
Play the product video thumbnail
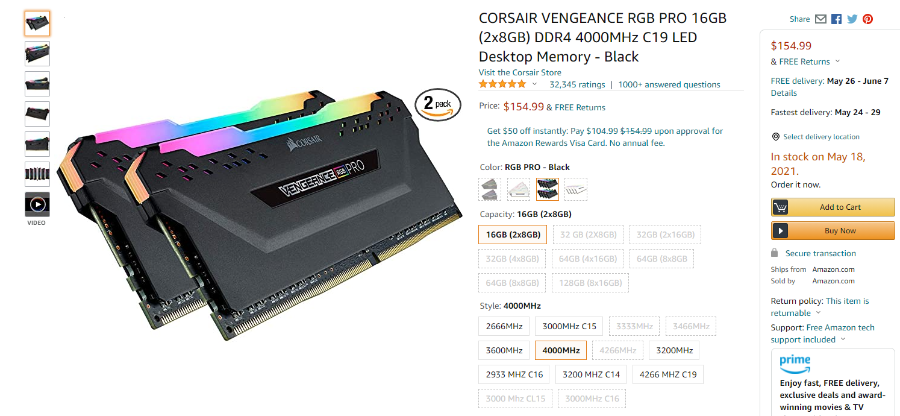pos(37,204)
